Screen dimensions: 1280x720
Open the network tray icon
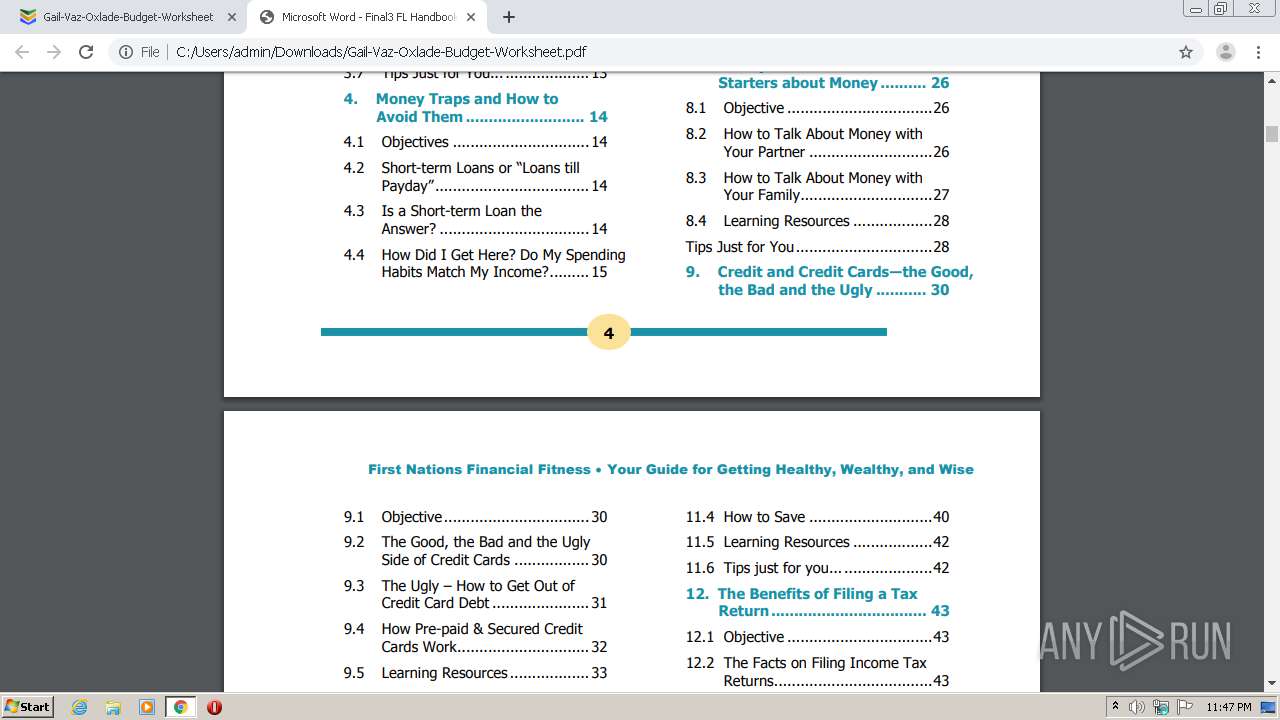point(1161,707)
